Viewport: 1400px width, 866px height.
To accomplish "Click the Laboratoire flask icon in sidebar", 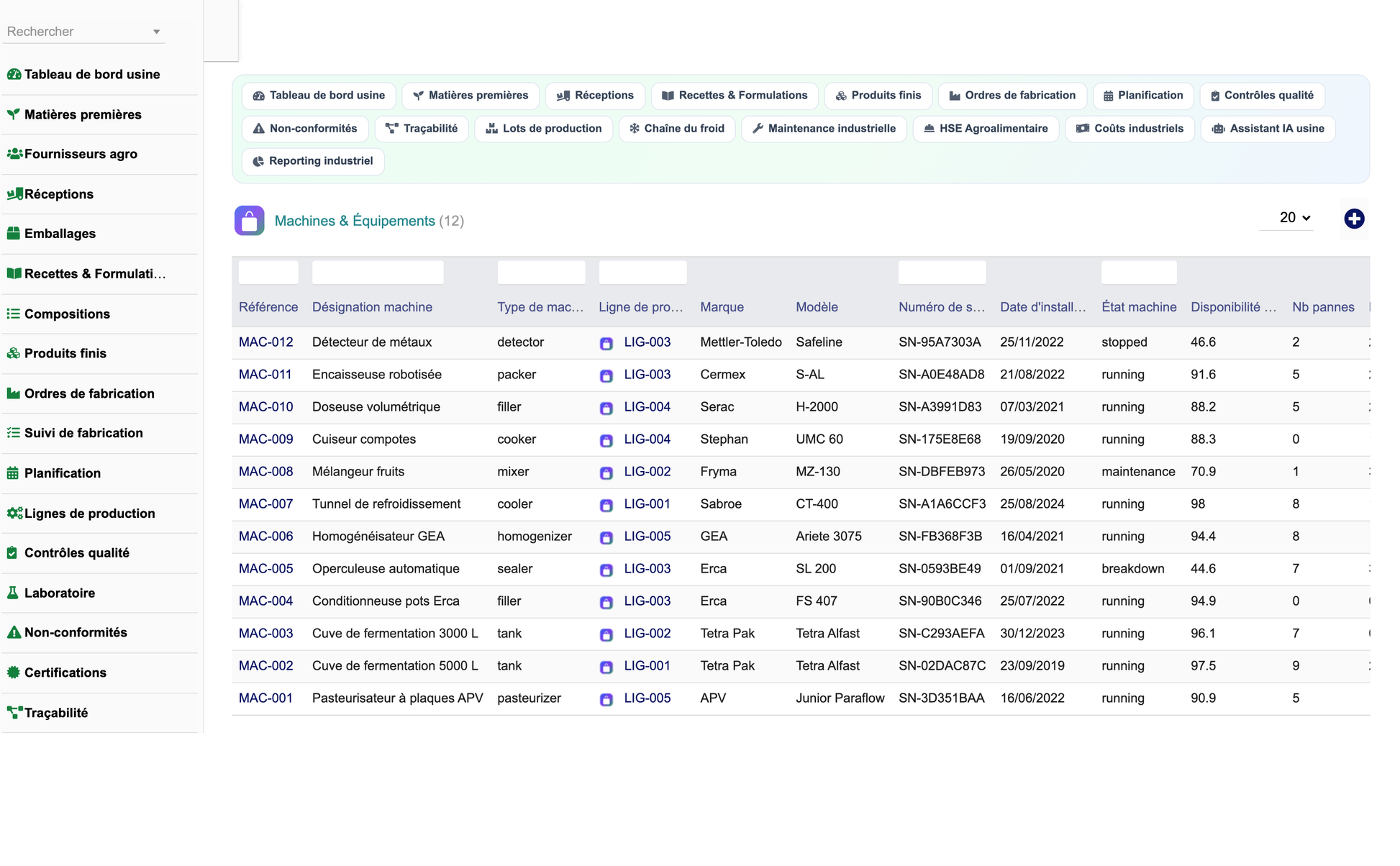I will 13,593.
